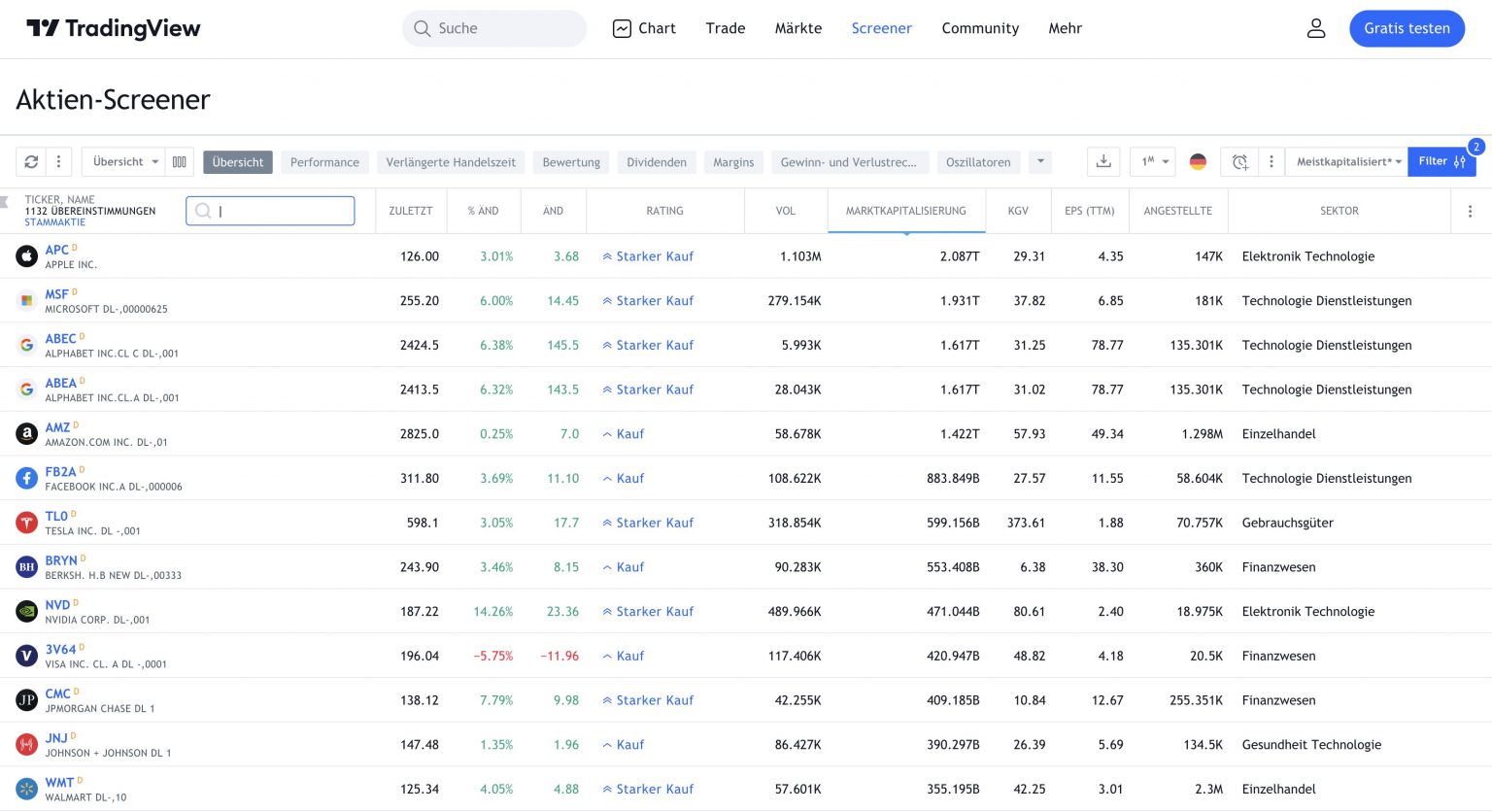Open column settings three-dot menu

(x=1470, y=211)
